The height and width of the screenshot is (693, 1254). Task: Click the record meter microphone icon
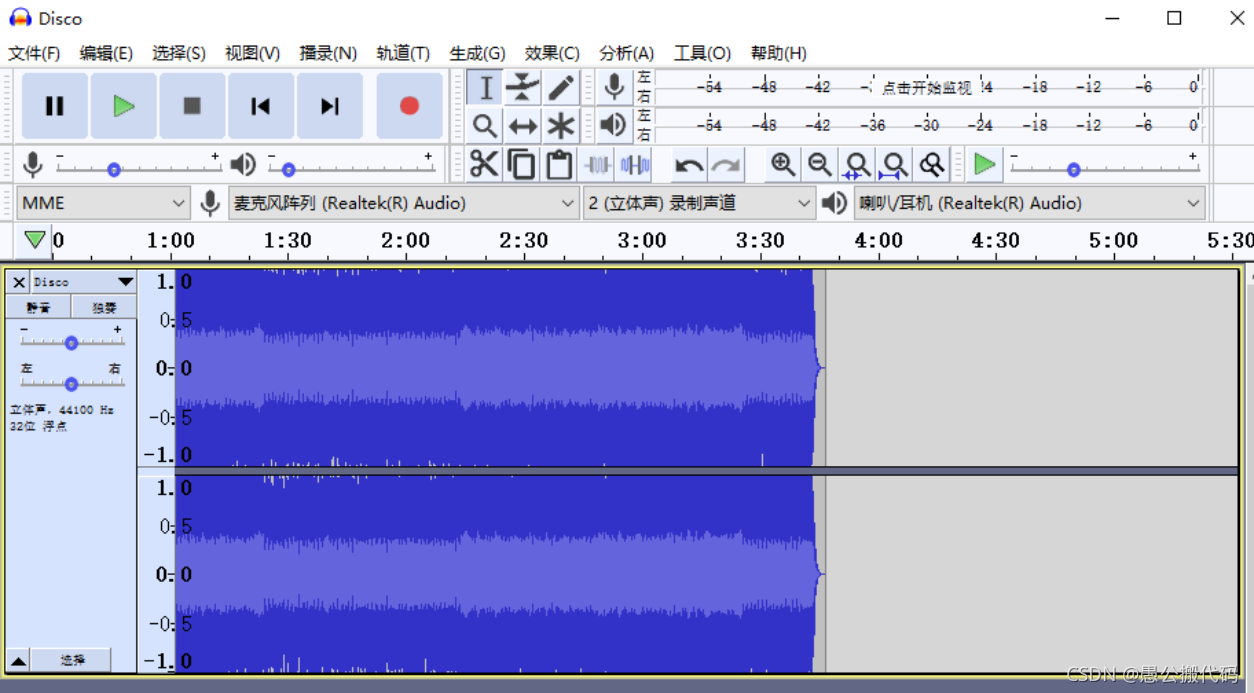(614, 88)
